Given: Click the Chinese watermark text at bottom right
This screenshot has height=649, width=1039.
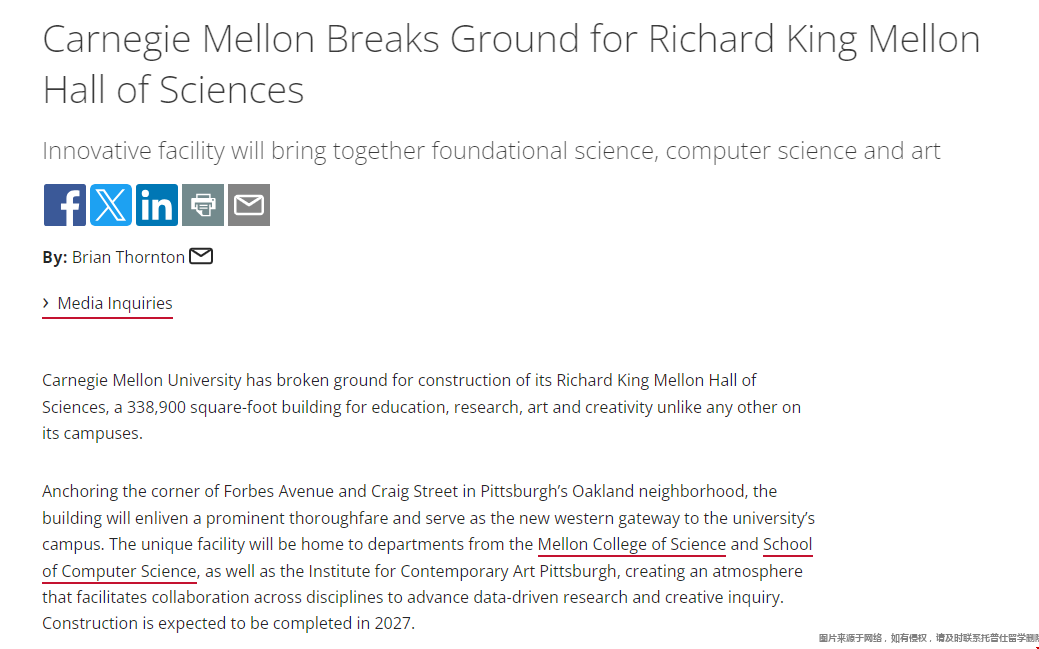Looking at the screenshot, I should [928, 638].
